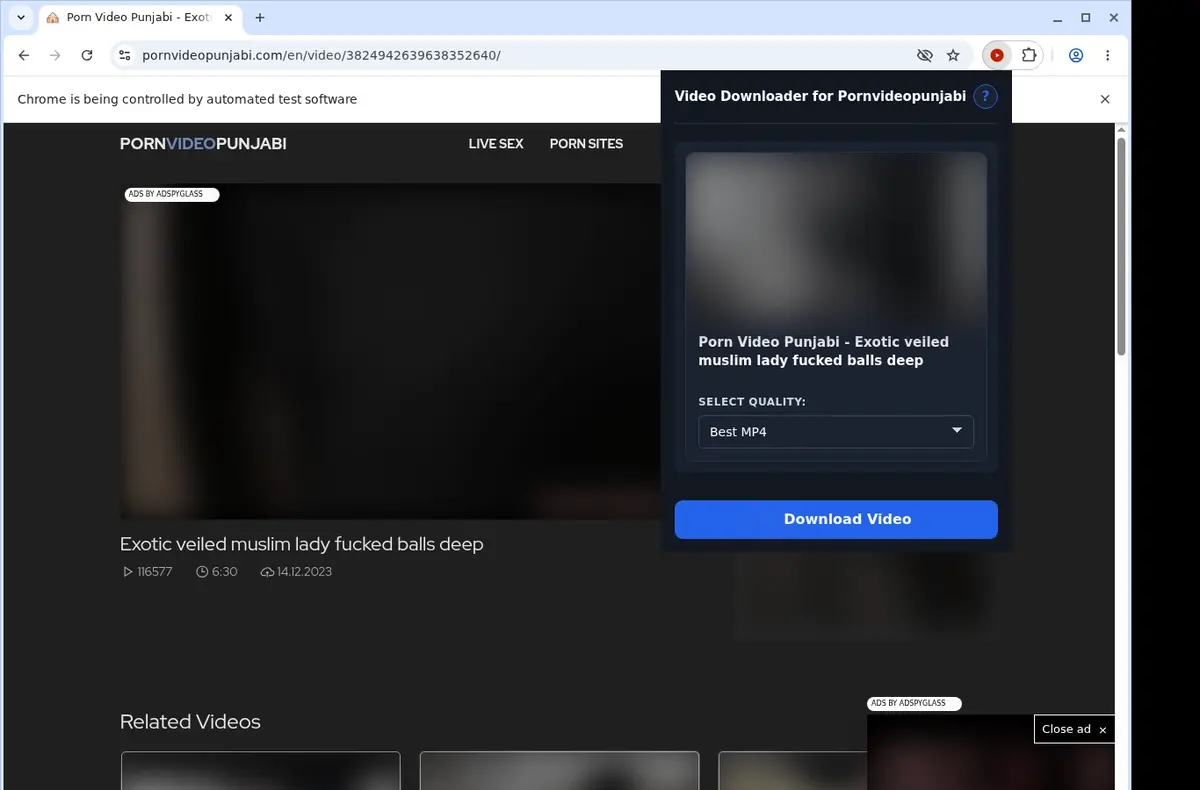This screenshot has height=790, width=1200.
Task: Click the video title below the player
Action: [301, 545]
